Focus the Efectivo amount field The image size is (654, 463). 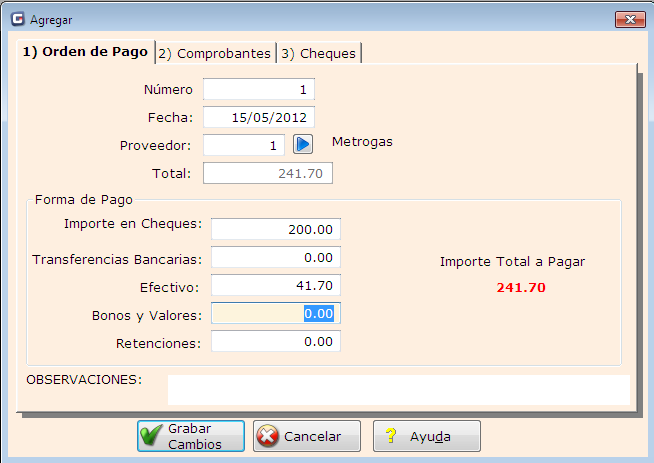pos(275,286)
